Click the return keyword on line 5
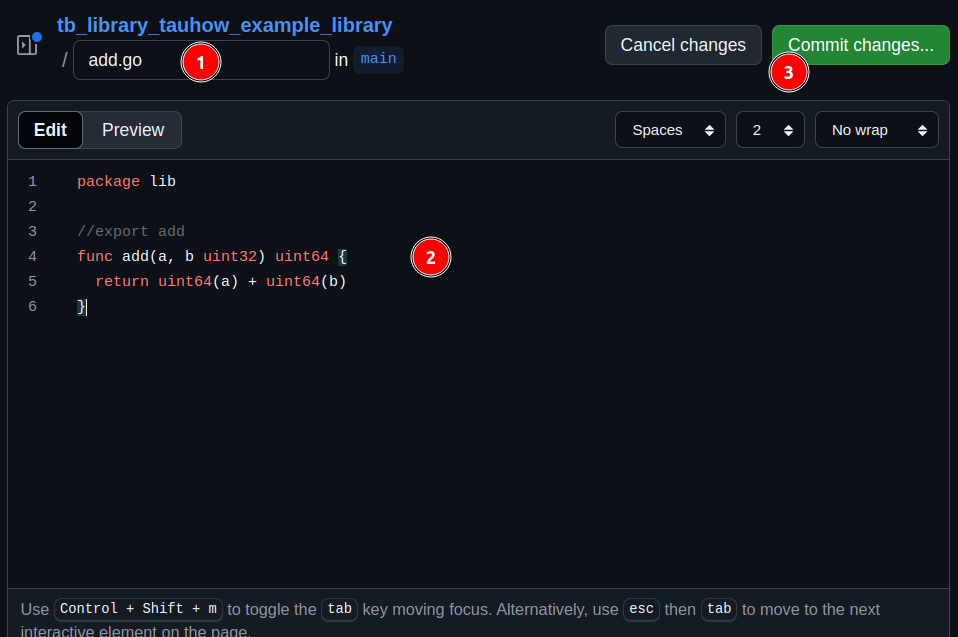The width and height of the screenshot is (958, 637). click(x=122, y=282)
